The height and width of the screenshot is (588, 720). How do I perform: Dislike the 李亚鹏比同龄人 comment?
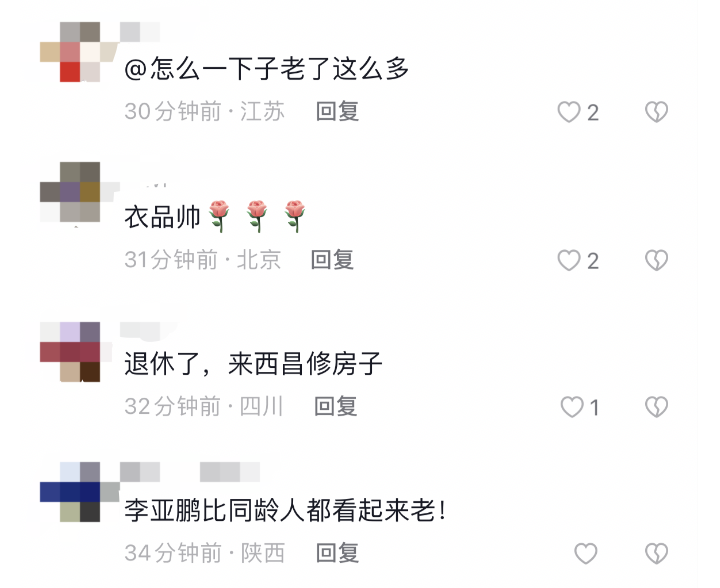(657, 554)
